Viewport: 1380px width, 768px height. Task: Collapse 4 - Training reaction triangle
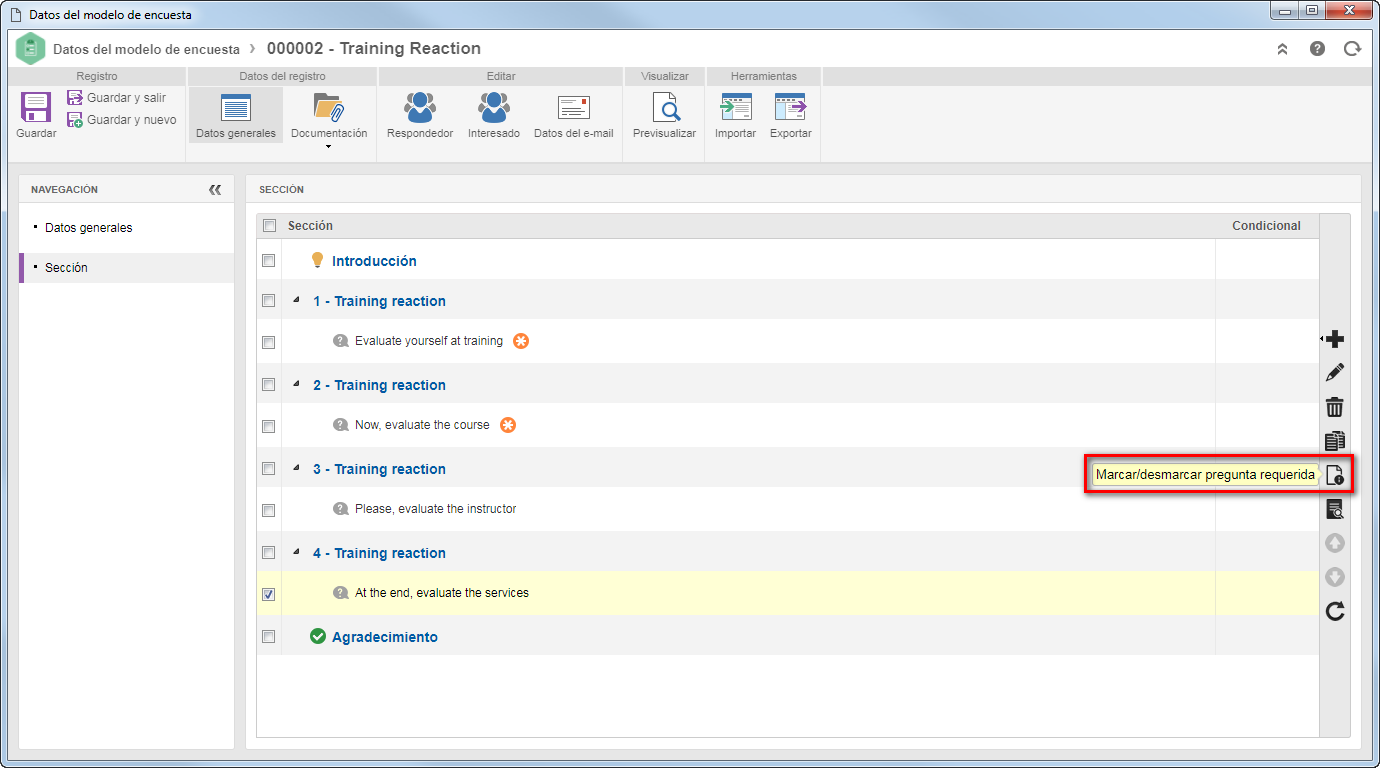tap(296, 552)
